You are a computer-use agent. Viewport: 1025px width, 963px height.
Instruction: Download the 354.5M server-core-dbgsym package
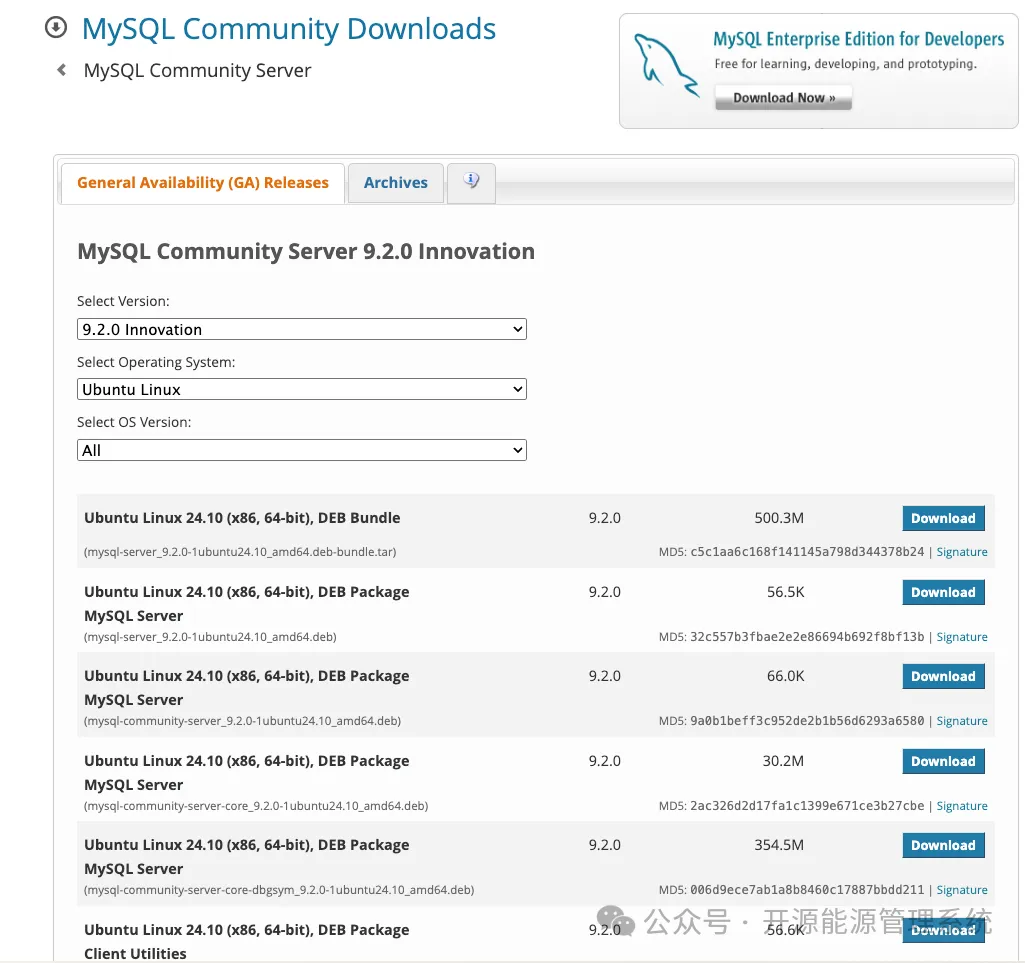click(943, 845)
